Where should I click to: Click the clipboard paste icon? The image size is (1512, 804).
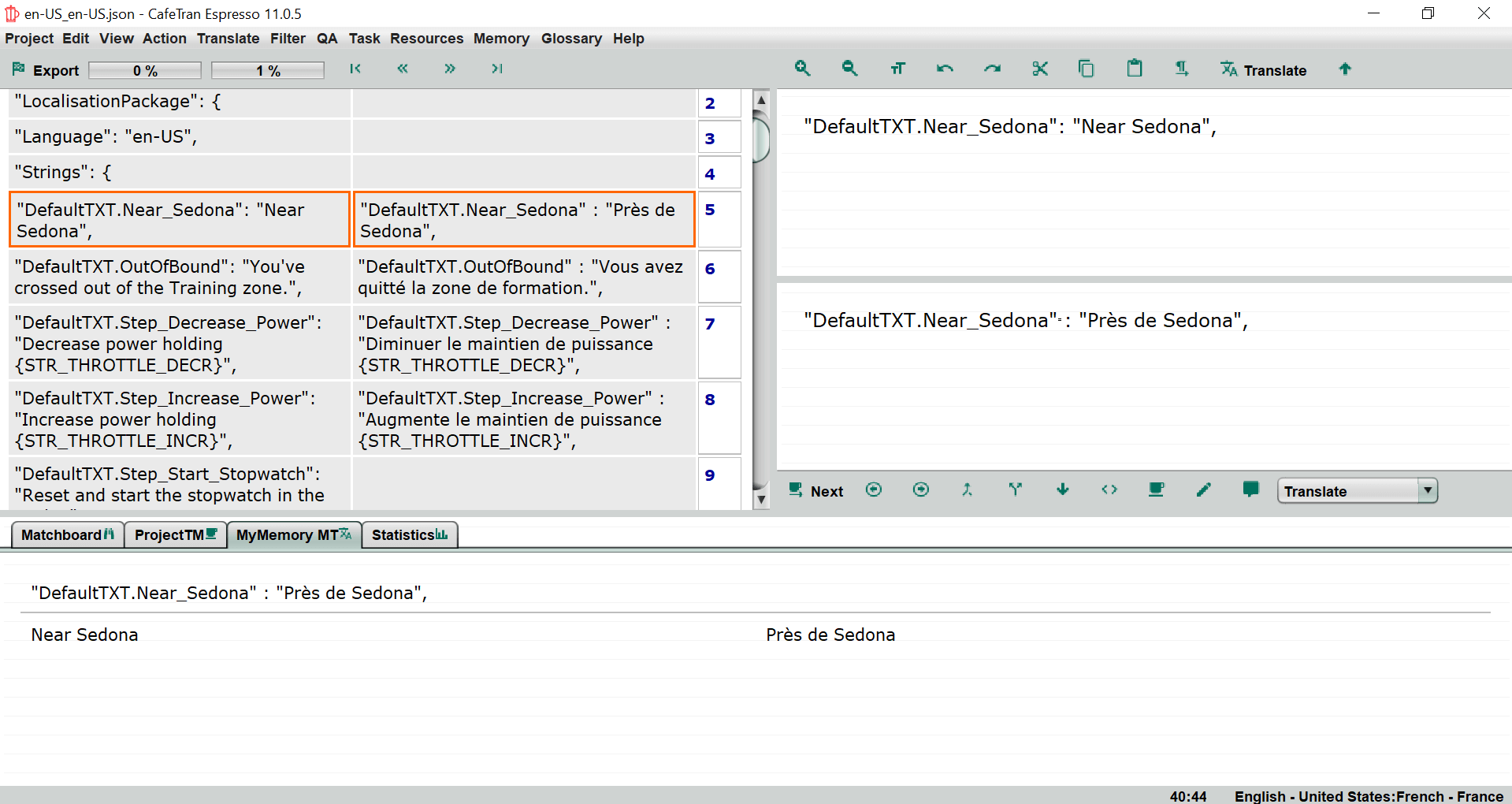tap(1135, 69)
